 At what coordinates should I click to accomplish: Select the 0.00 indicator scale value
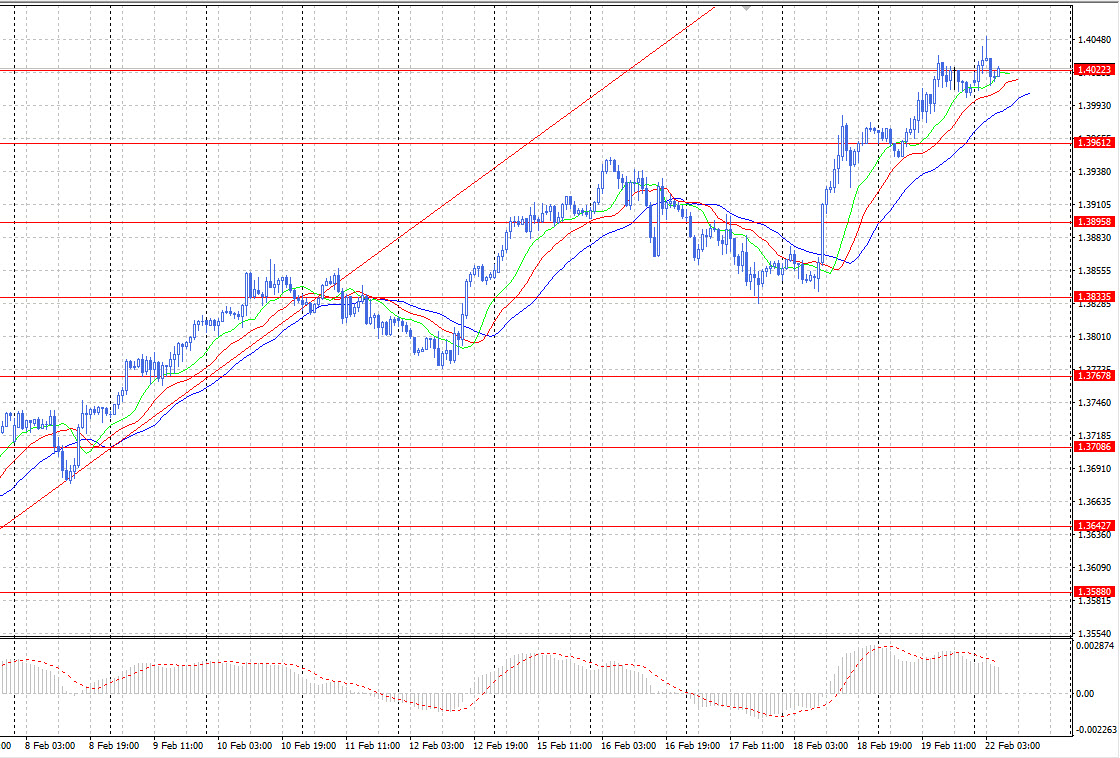1084,694
